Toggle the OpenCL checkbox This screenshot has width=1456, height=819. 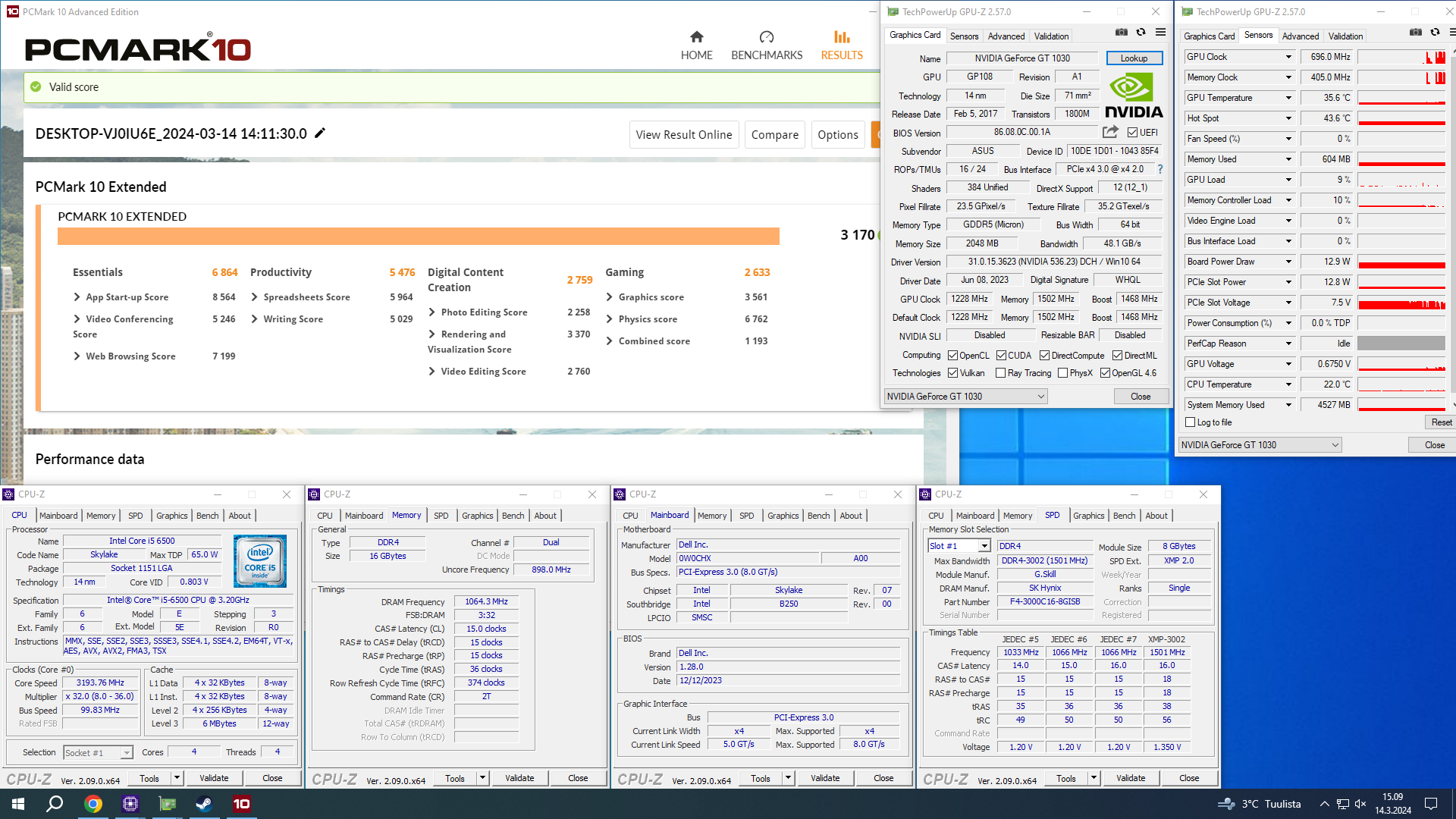point(953,356)
